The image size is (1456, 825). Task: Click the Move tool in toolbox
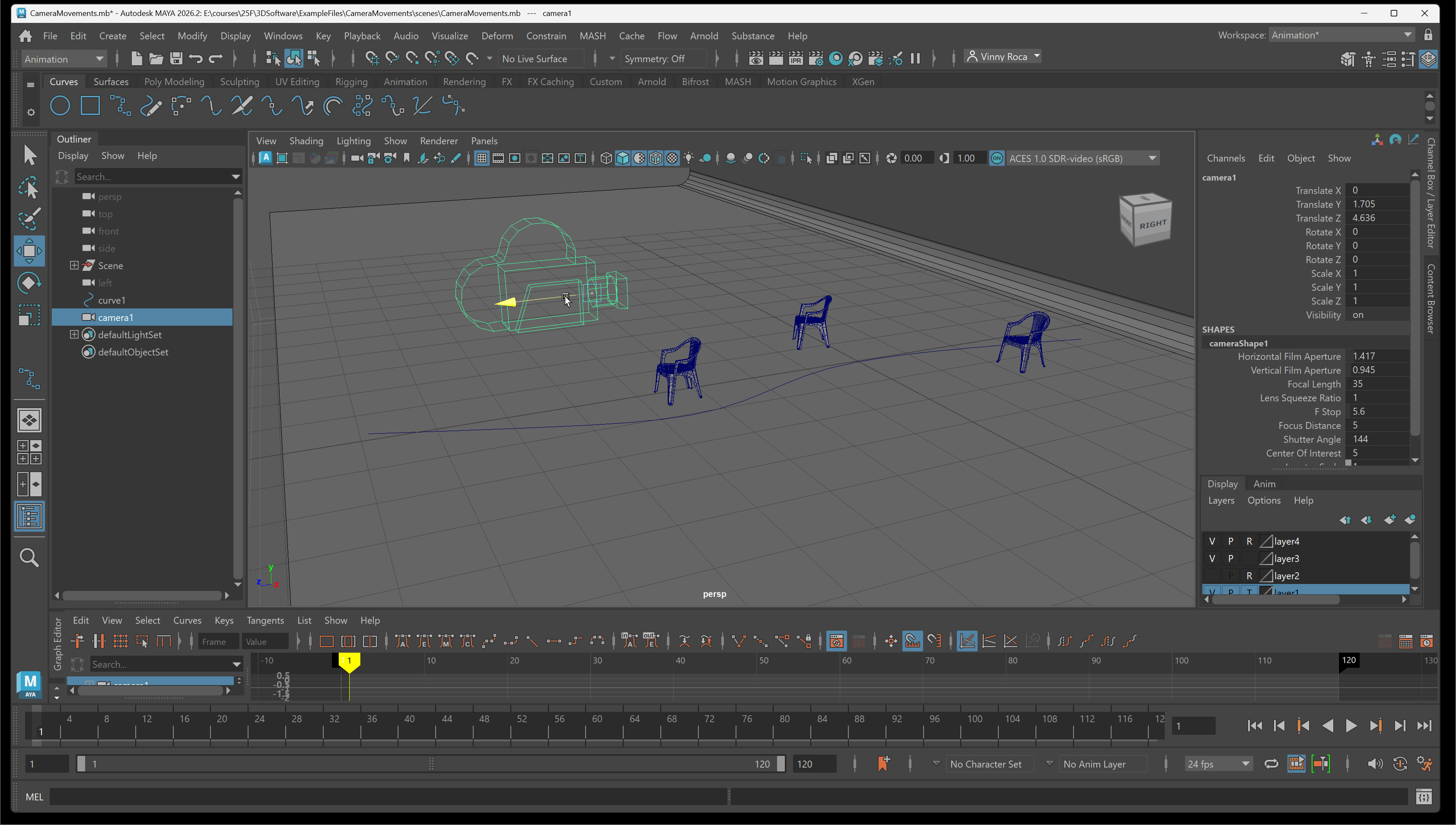(29, 251)
